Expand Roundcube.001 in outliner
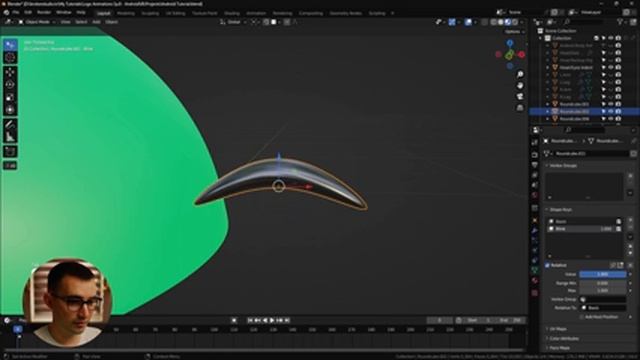 pos(548,104)
